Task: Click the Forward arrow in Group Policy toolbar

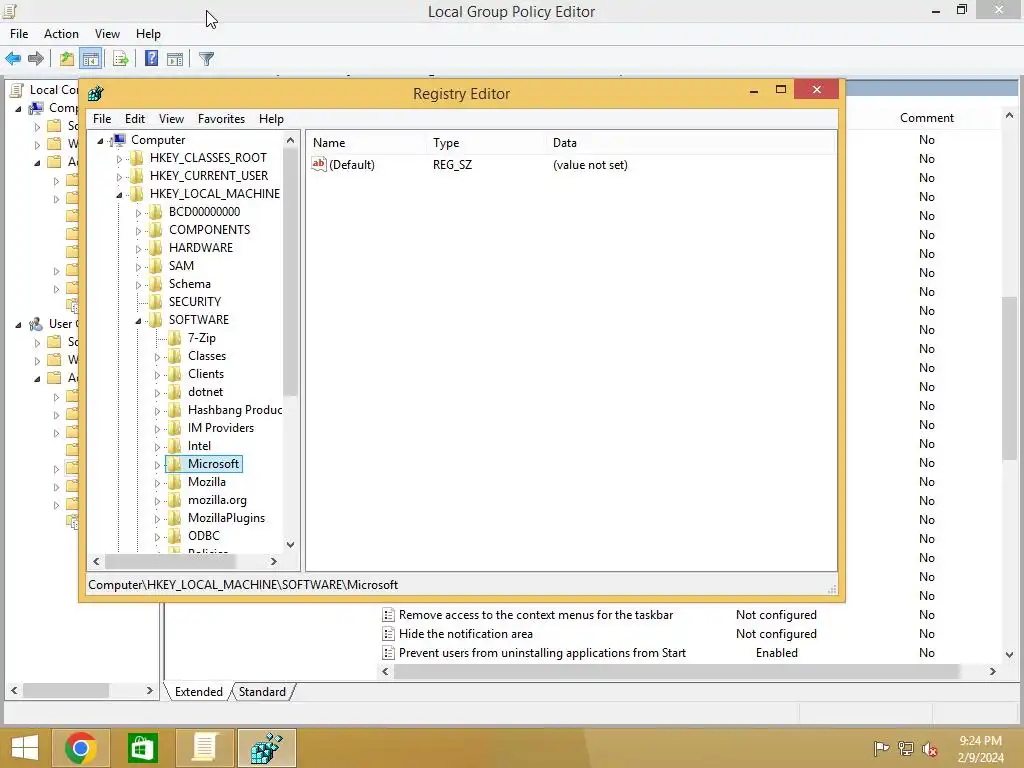Action: pyautogui.click(x=36, y=59)
